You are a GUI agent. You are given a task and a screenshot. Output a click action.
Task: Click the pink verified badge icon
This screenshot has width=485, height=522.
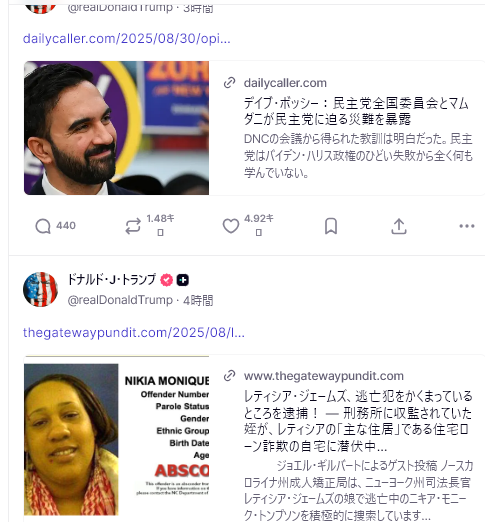coord(167,280)
